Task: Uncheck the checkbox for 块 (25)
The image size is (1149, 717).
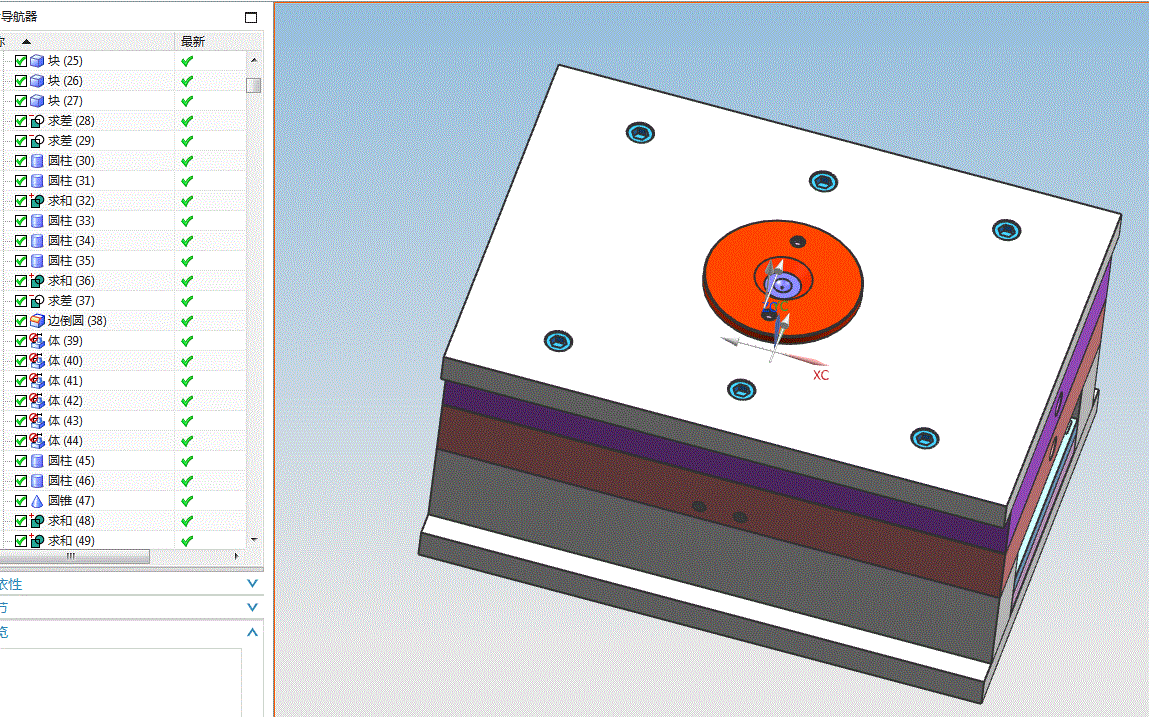Action: coord(21,61)
